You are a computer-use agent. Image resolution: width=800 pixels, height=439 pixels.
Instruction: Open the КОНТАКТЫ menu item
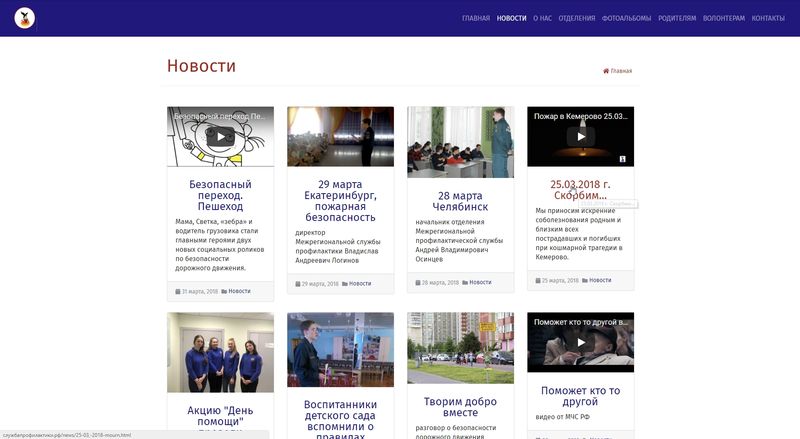click(768, 18)
